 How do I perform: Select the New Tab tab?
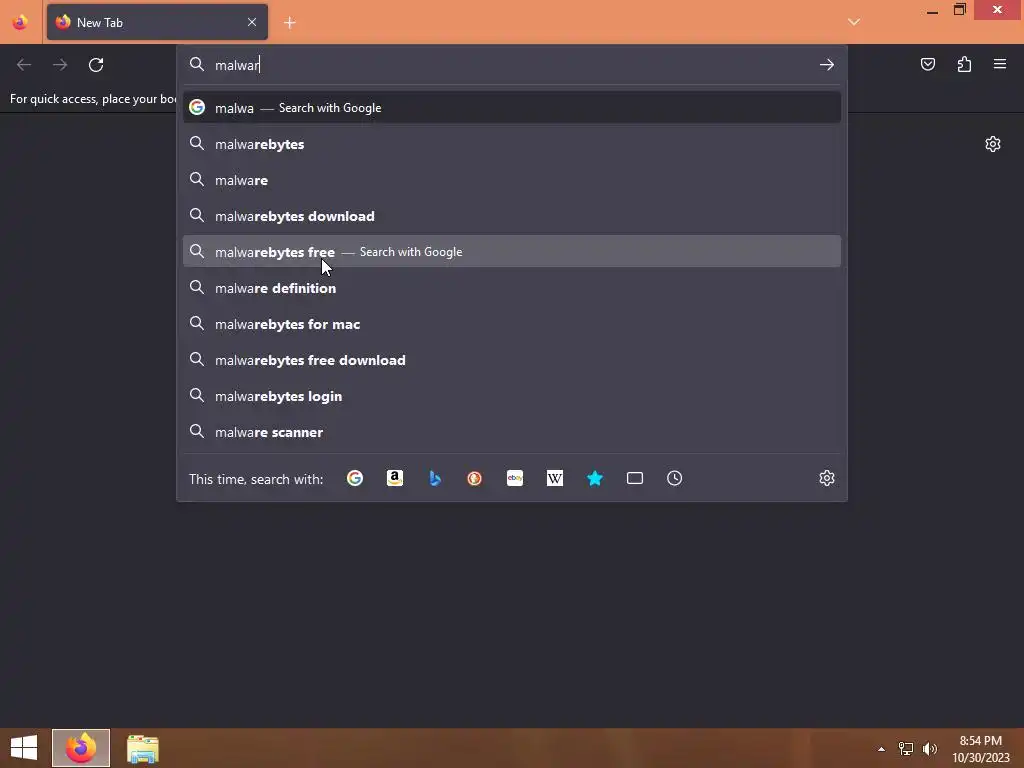(157, 22)
